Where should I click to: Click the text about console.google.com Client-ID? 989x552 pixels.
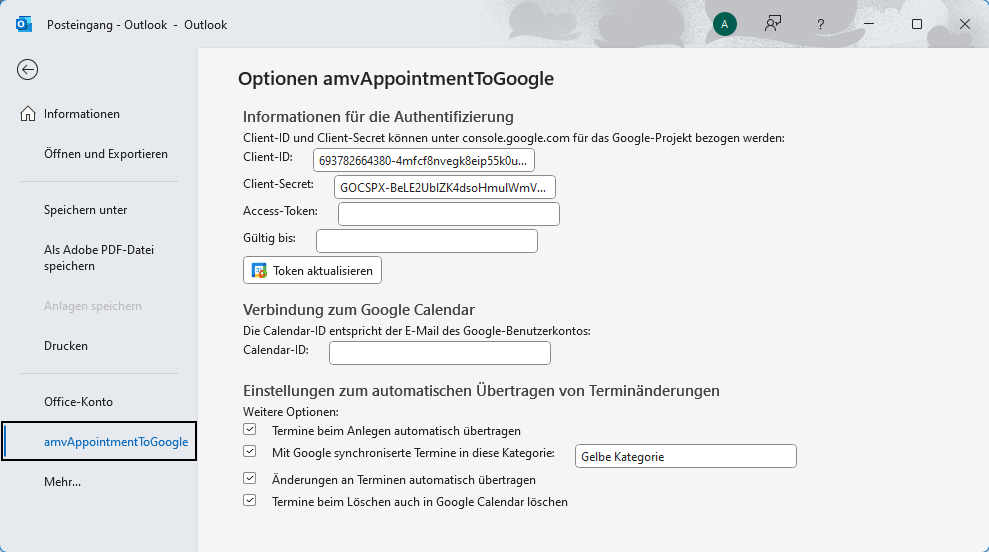[514, 138]
